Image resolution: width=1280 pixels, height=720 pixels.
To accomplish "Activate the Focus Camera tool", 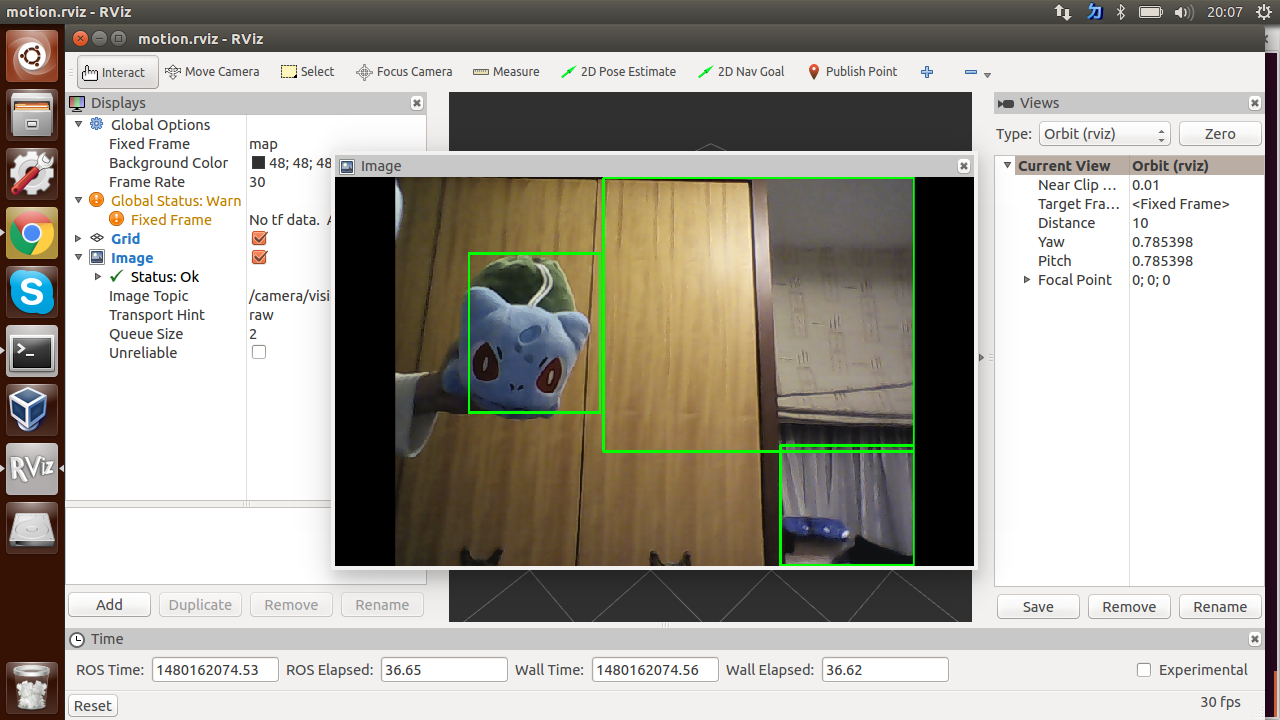I will pos(404,72).
